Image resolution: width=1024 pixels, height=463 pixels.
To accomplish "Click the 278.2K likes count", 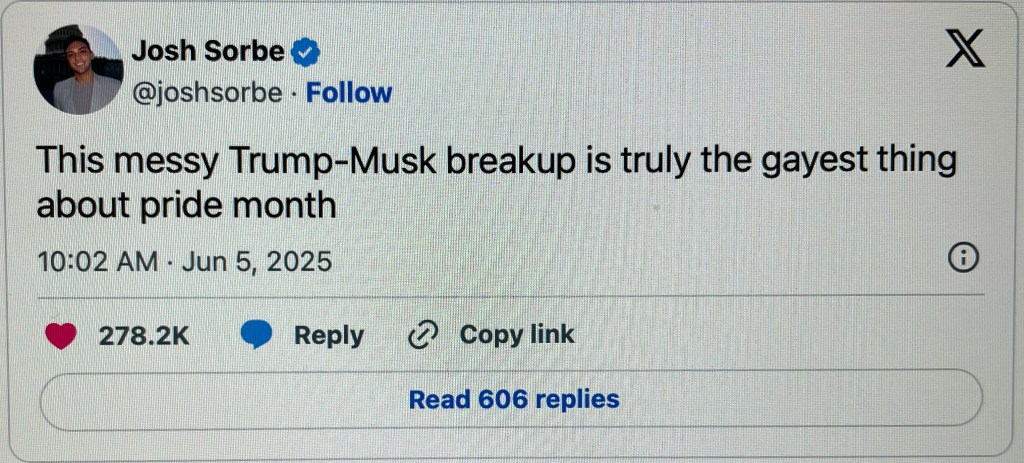I will click(x=144, y=336).
